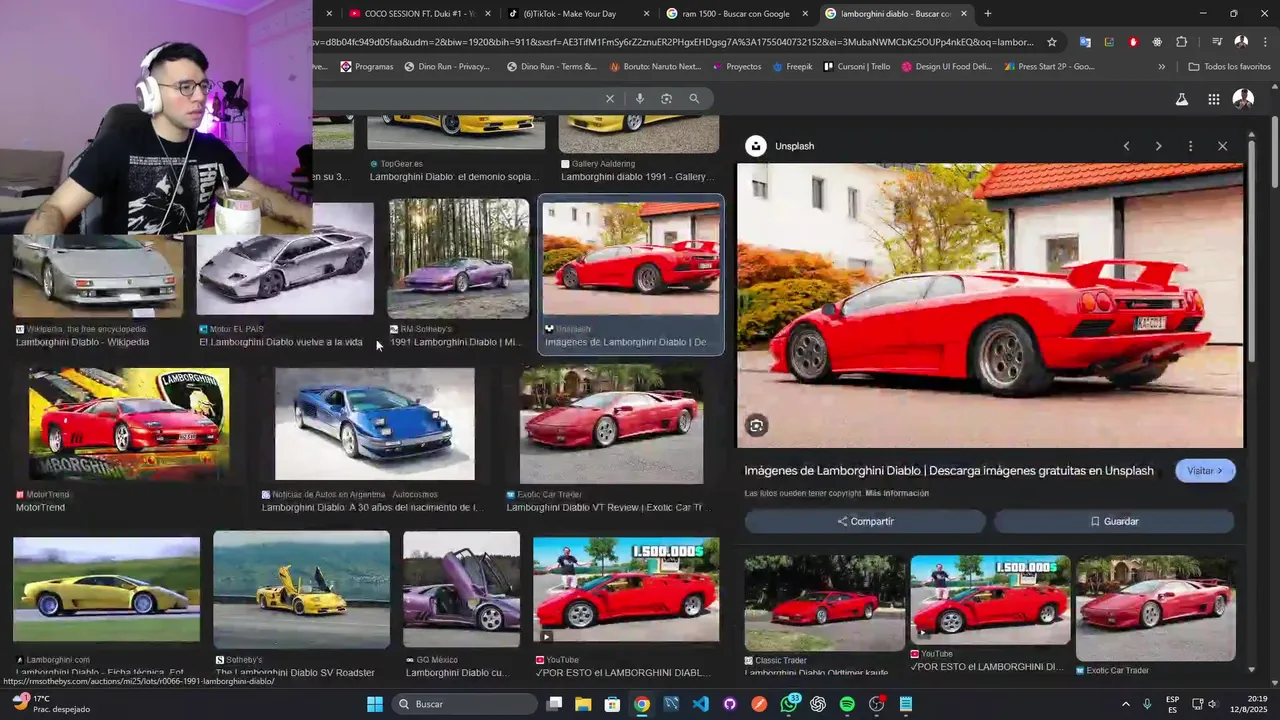Click the Guardar save button
Image resolution: width=1280 pixels, height=720 pixels.
point(1114,521)
